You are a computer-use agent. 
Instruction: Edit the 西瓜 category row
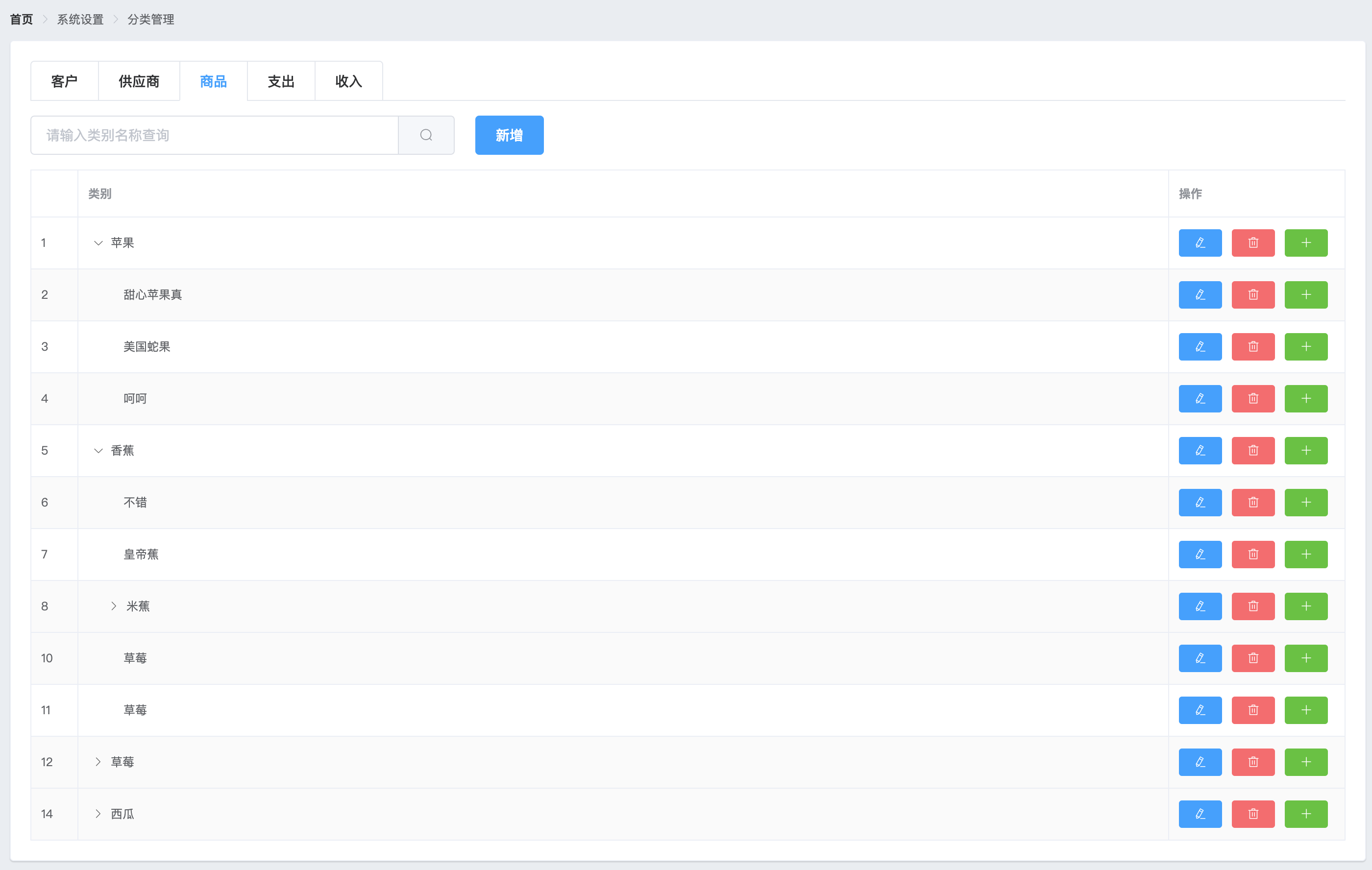tap(1200, 813)
